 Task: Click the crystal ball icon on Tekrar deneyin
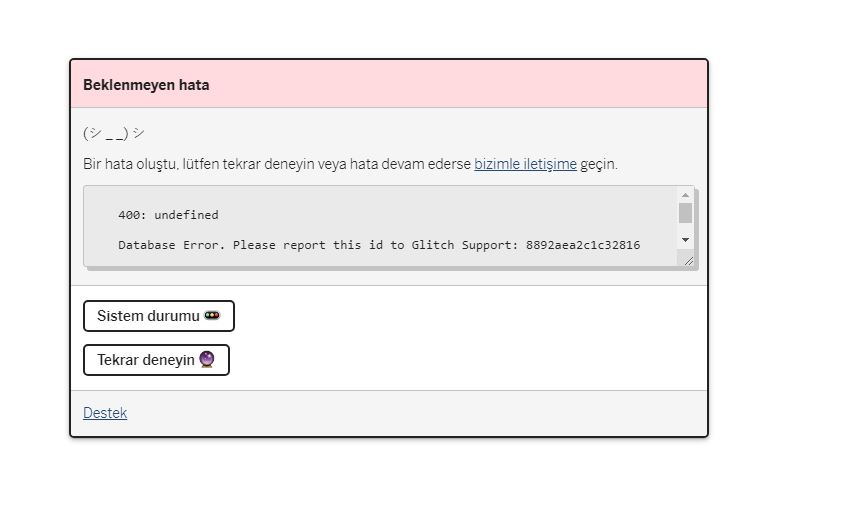(206, 359)
